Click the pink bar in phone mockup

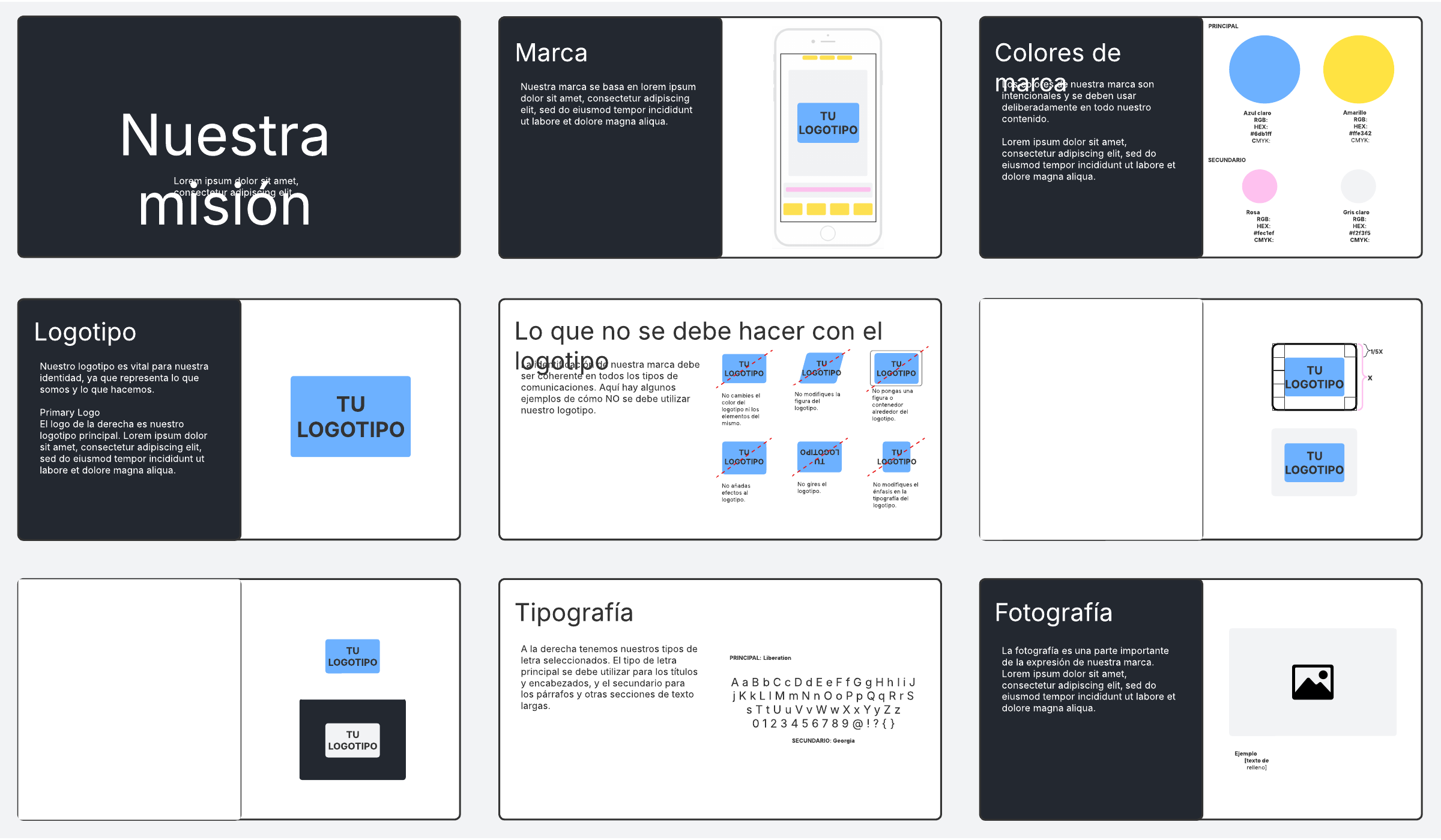[x=827, y=190]
